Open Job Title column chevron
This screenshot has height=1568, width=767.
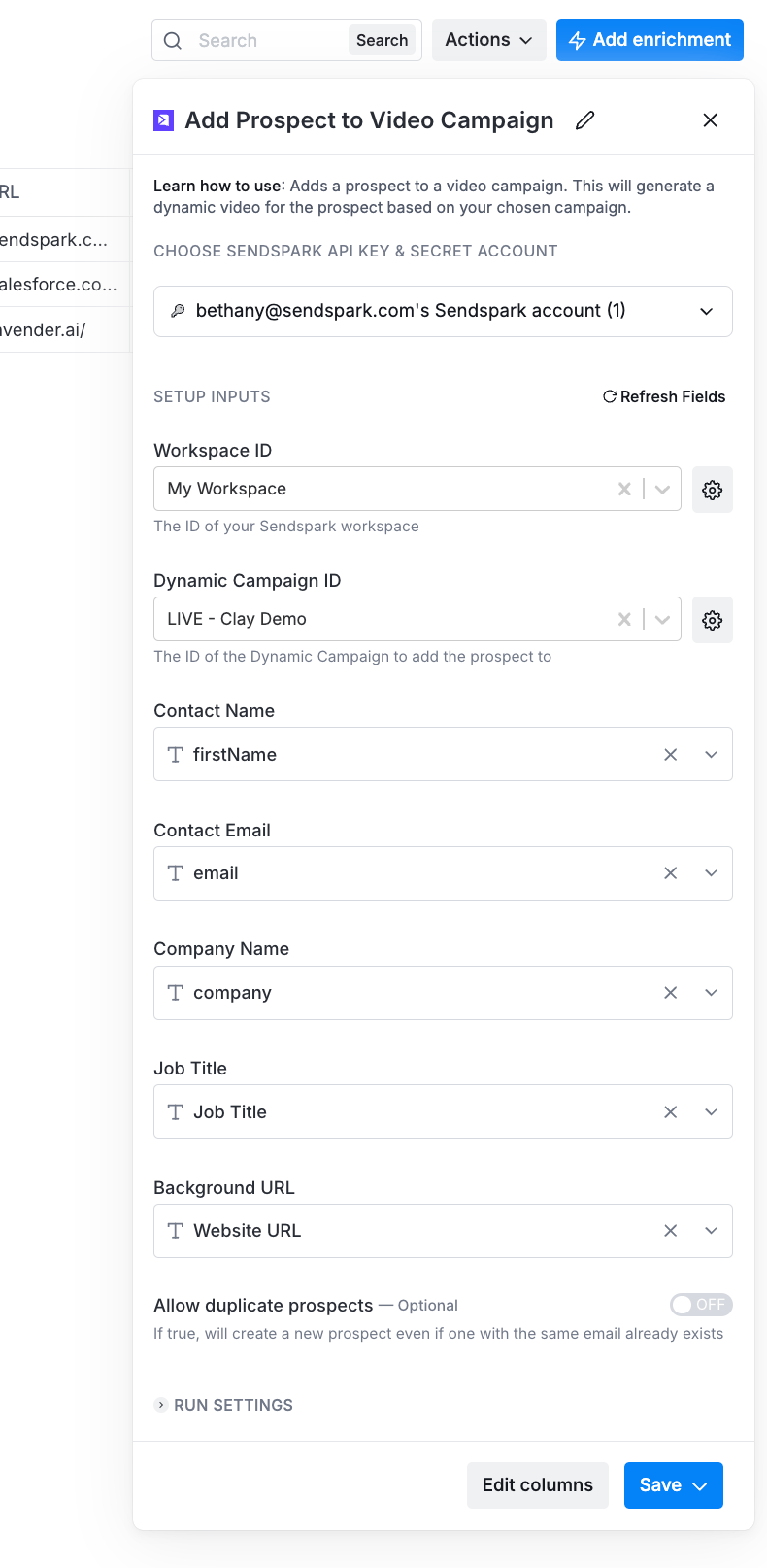click(x=711, y=1112)
